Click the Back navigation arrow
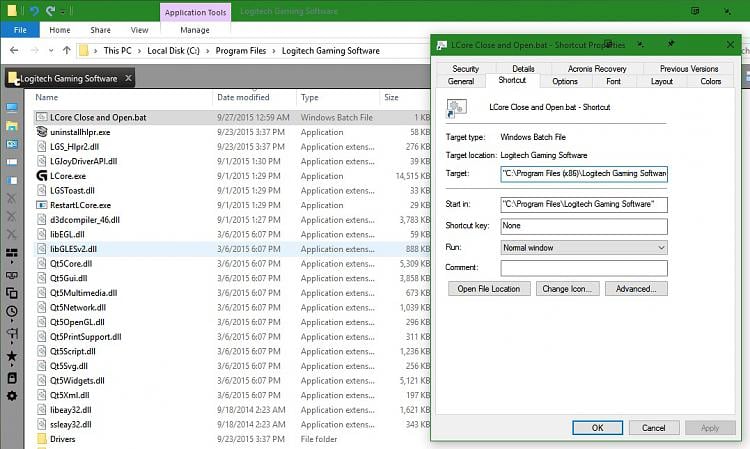 pos(14,50)
